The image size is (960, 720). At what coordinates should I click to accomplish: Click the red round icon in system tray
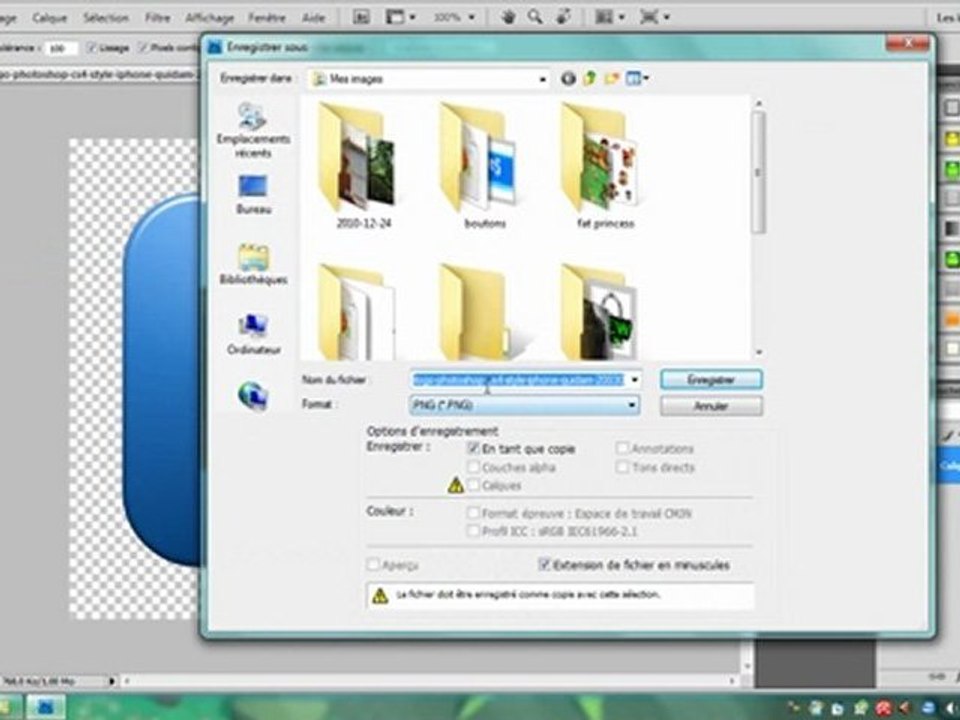pos(882,708)
